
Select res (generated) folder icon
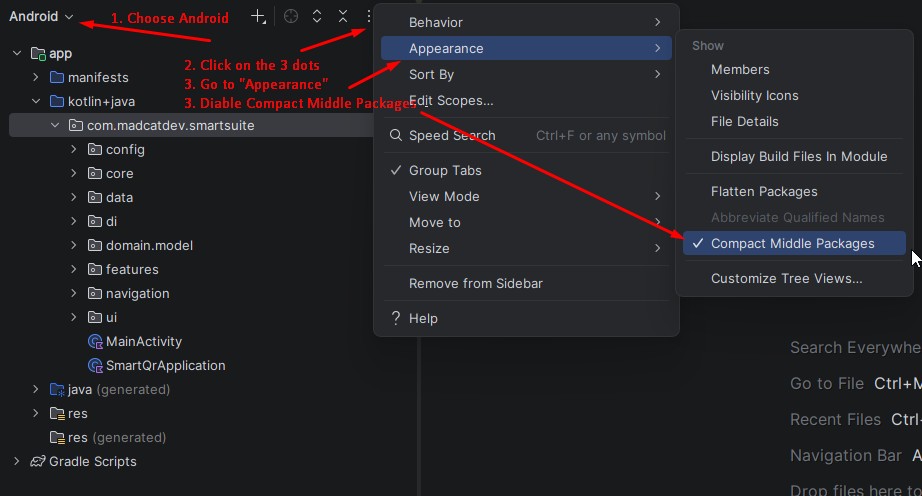point(57,438)
